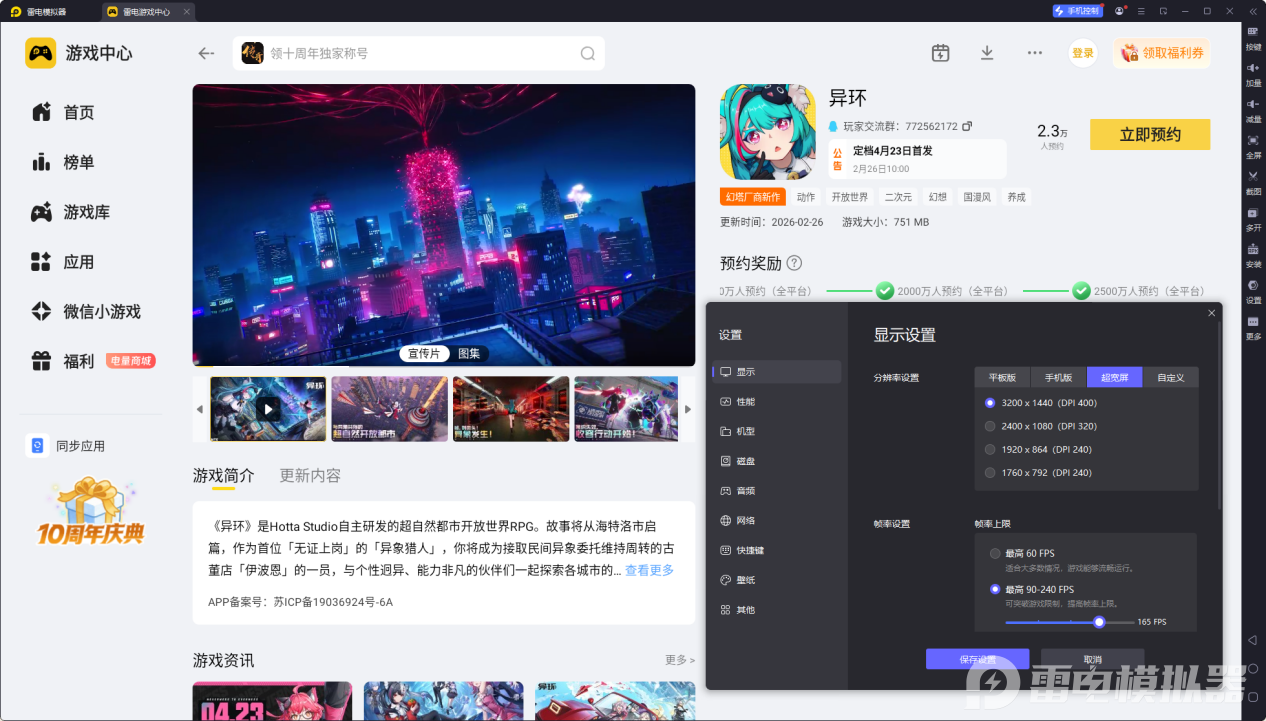Open 多开 multi-instance manager
This screenshot has height=721, width=1266.
[x=1253, y=218]
